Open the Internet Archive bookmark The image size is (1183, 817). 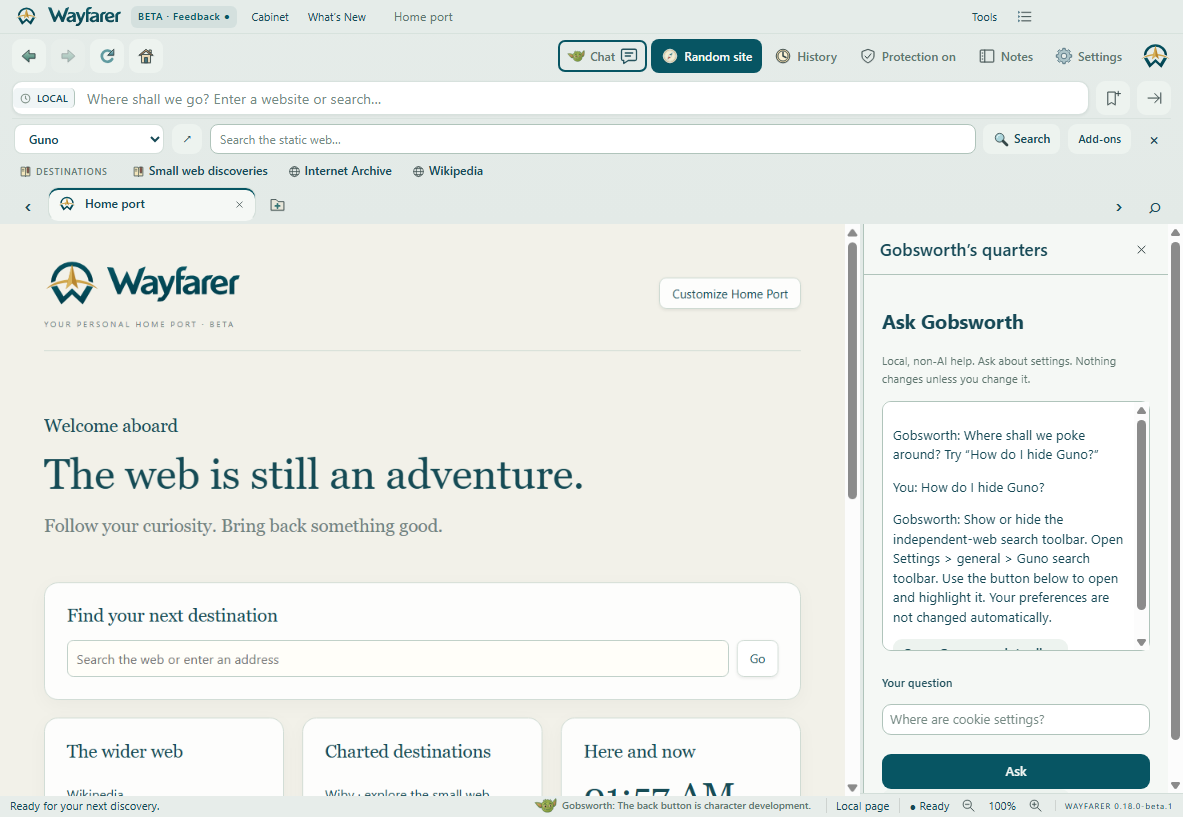point(340,171)
